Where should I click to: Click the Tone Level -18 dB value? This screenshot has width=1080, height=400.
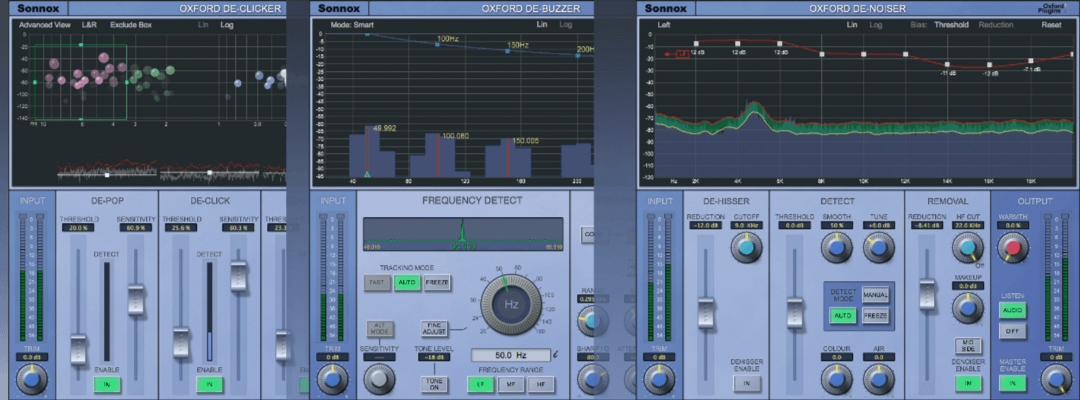tap(434, 358)
